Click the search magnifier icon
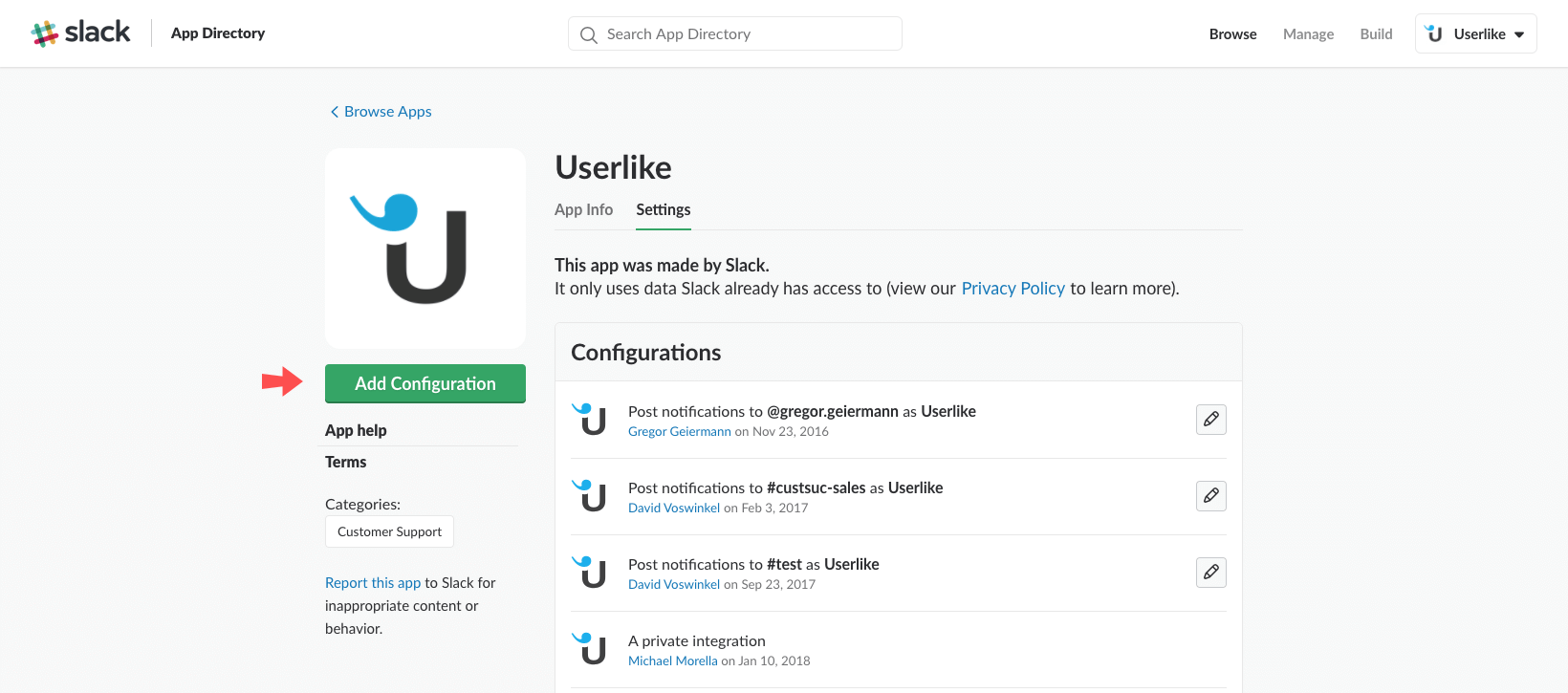The height and width of the screenshot is (693, 1568). pyautogui.click(x=589, y=34)
